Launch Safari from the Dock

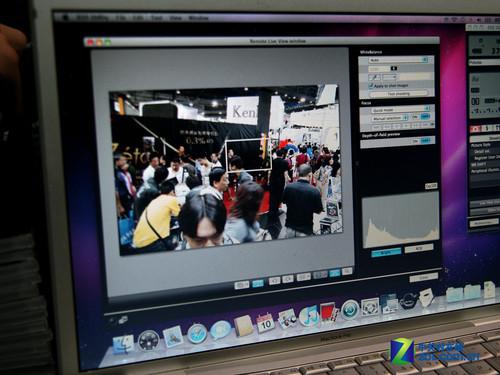(197, 334)
